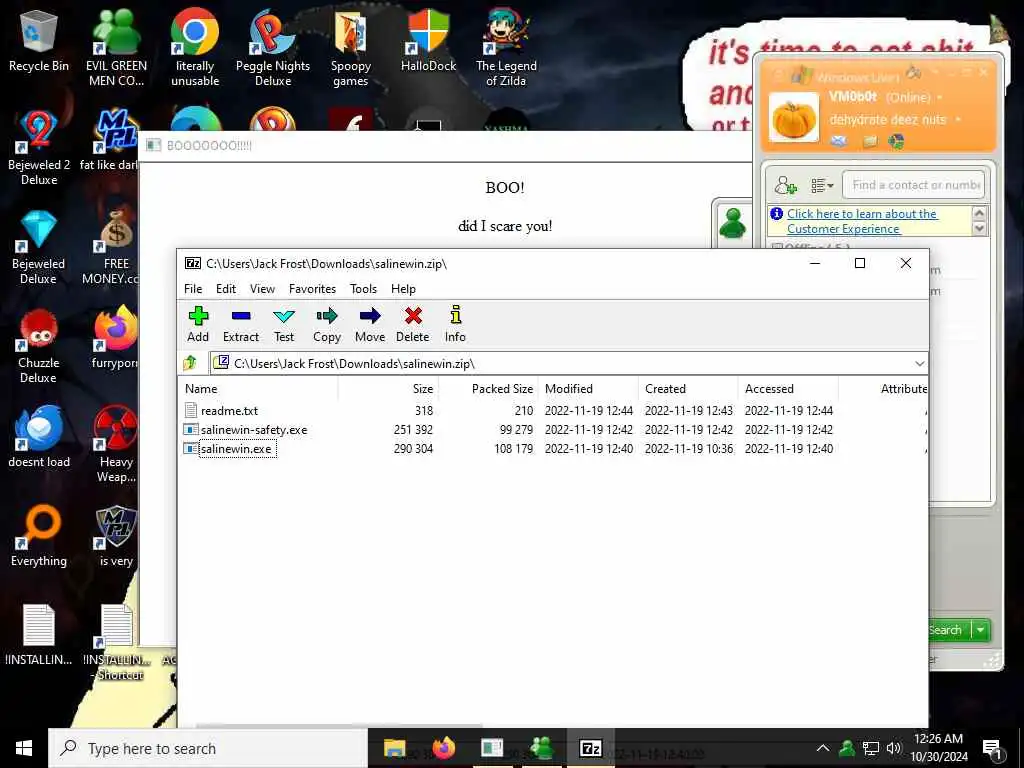This screenshot has width=1024, height=768.
Task: Click the pumpkin profile picture in Messenger
Action: 793,118
